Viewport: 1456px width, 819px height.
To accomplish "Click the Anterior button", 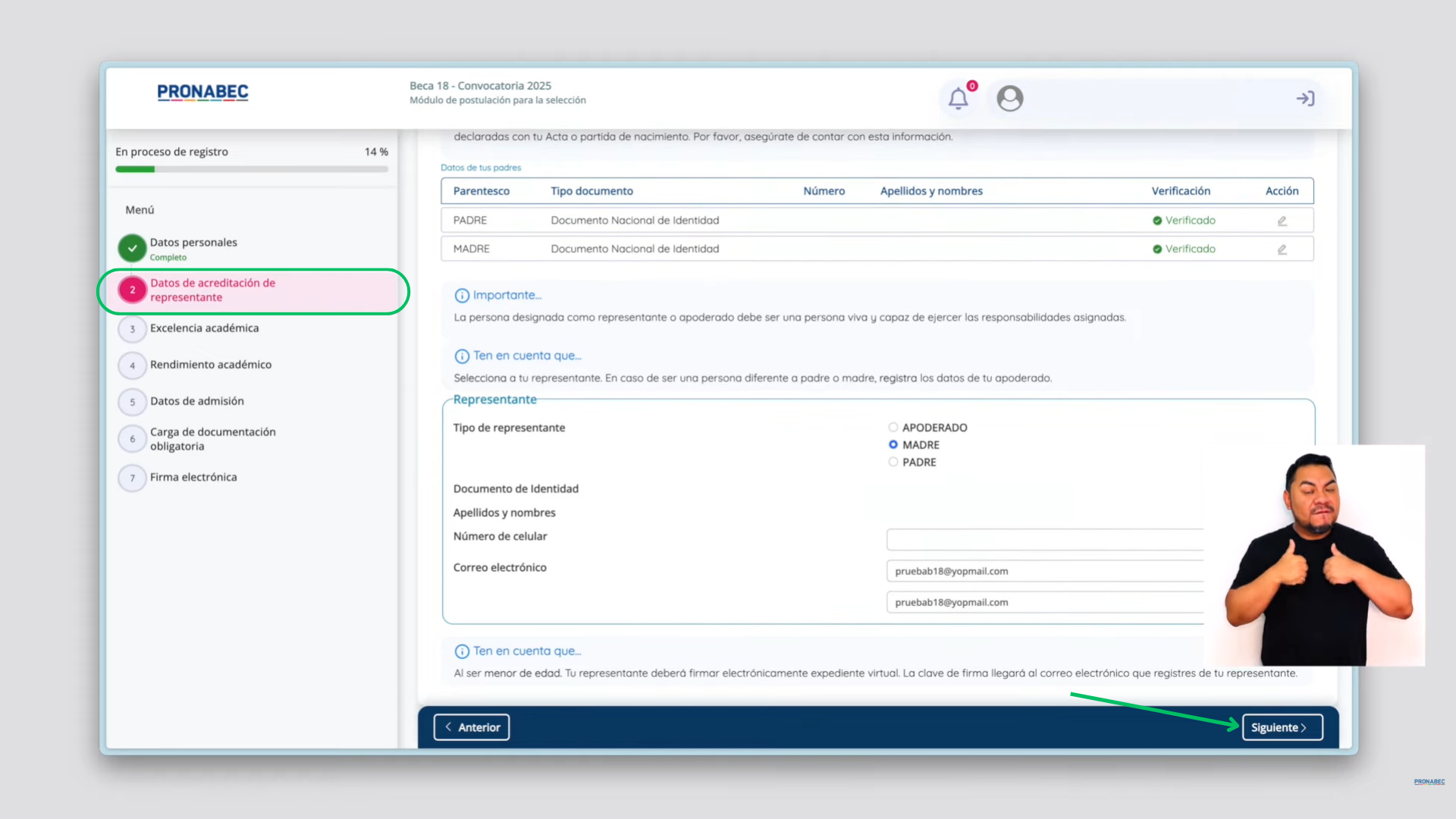I will tap(472, 727).
